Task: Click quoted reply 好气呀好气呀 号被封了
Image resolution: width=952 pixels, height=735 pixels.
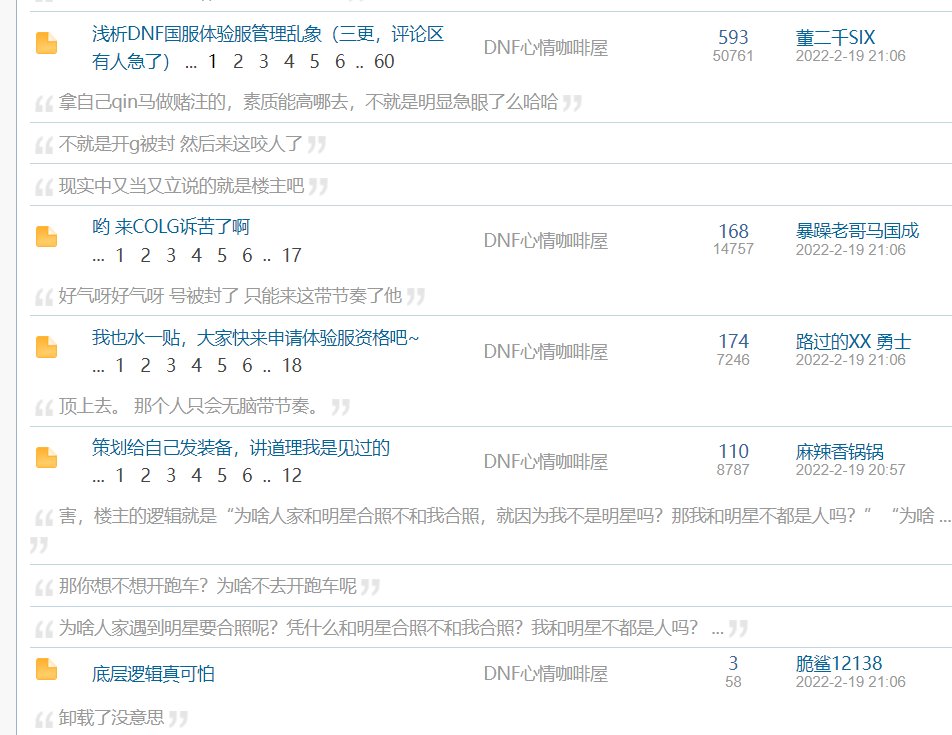Action: [x=230, y=296]
